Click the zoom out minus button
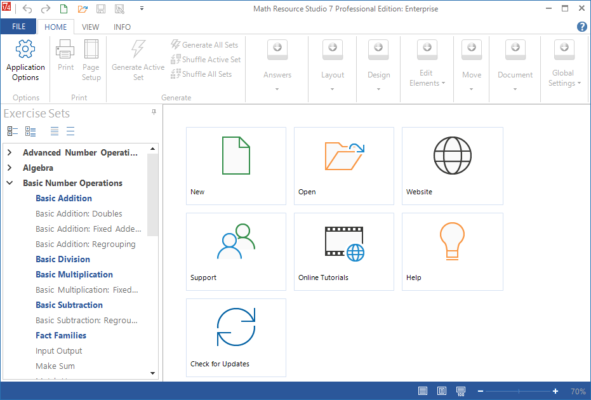The width and height of the screenshot is (591, 400). 481,391
